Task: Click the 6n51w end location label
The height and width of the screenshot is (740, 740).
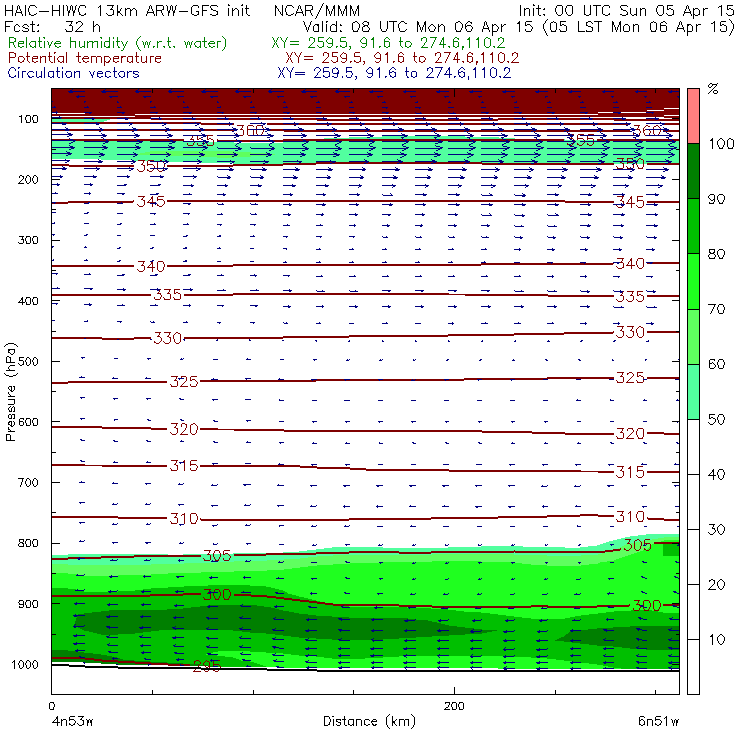Action: [658, 722]
